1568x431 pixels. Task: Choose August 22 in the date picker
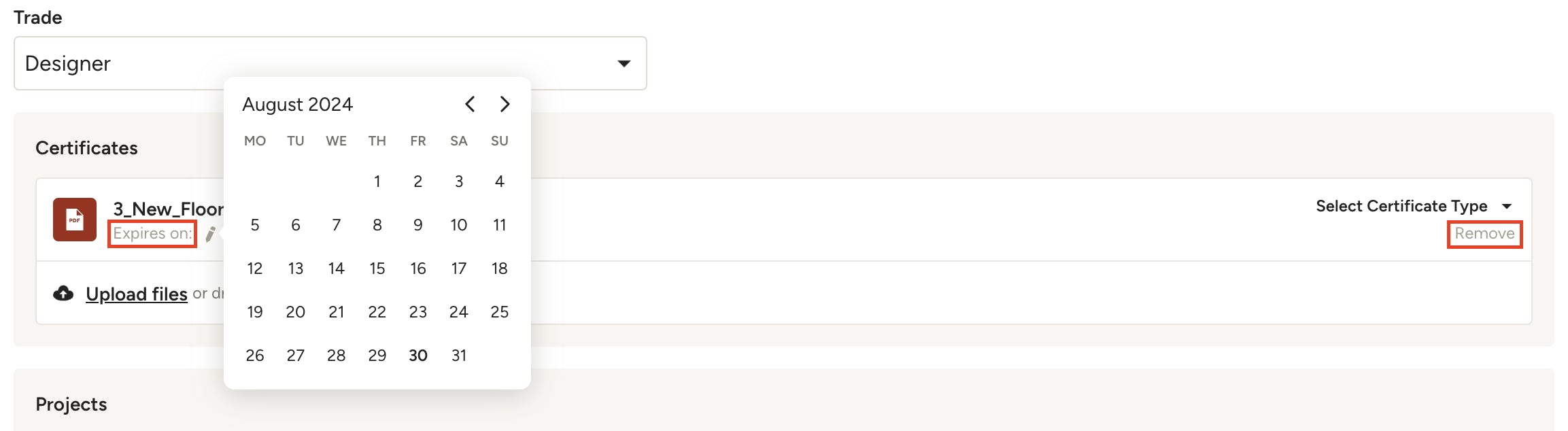(377, 312)
